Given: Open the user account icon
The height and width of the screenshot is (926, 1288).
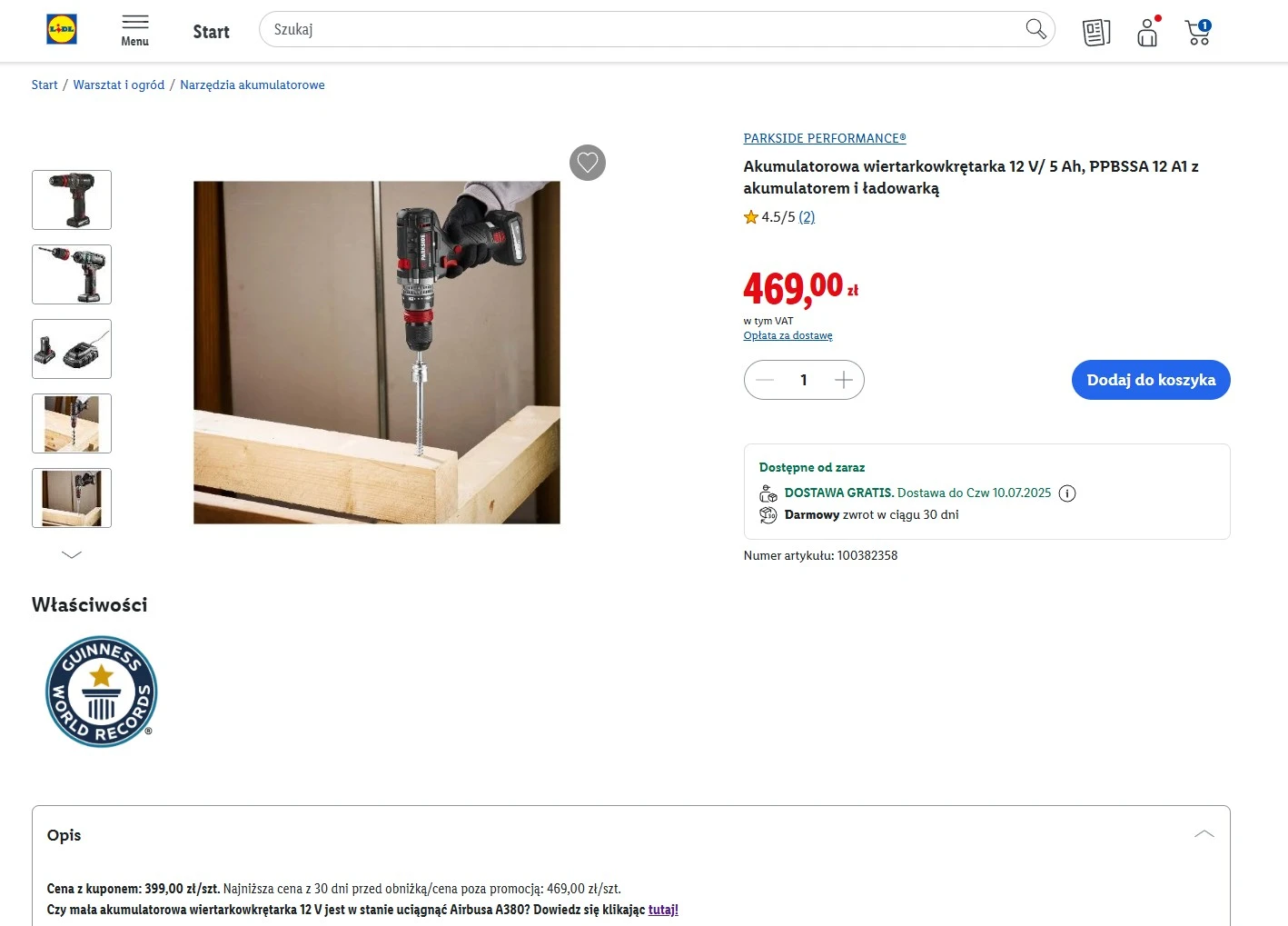Looking at the screenshot, I should pyautogui.click(x=1147, y=33).
